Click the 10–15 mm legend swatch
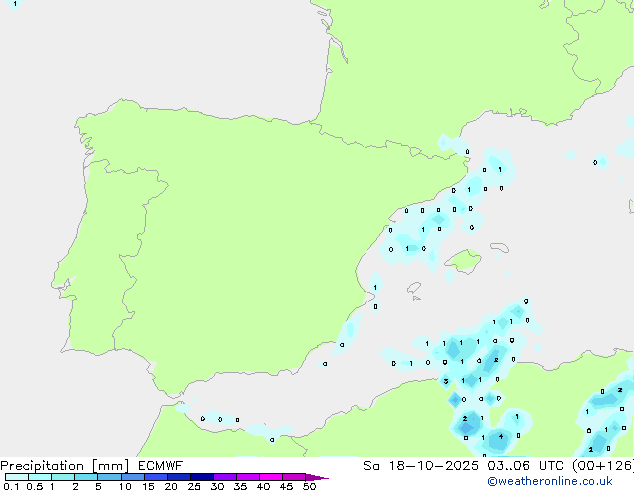The width and height of the screenshot is (634, 490). pos(132,477)
